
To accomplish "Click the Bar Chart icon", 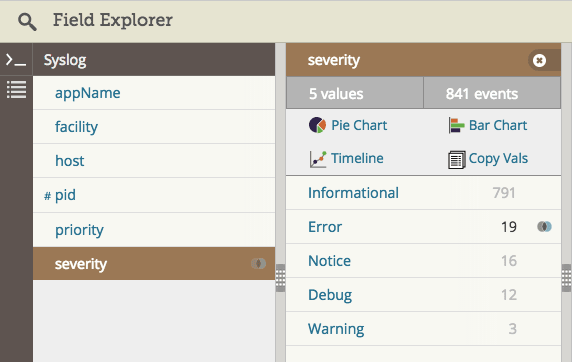I will [x=456, y=125].
